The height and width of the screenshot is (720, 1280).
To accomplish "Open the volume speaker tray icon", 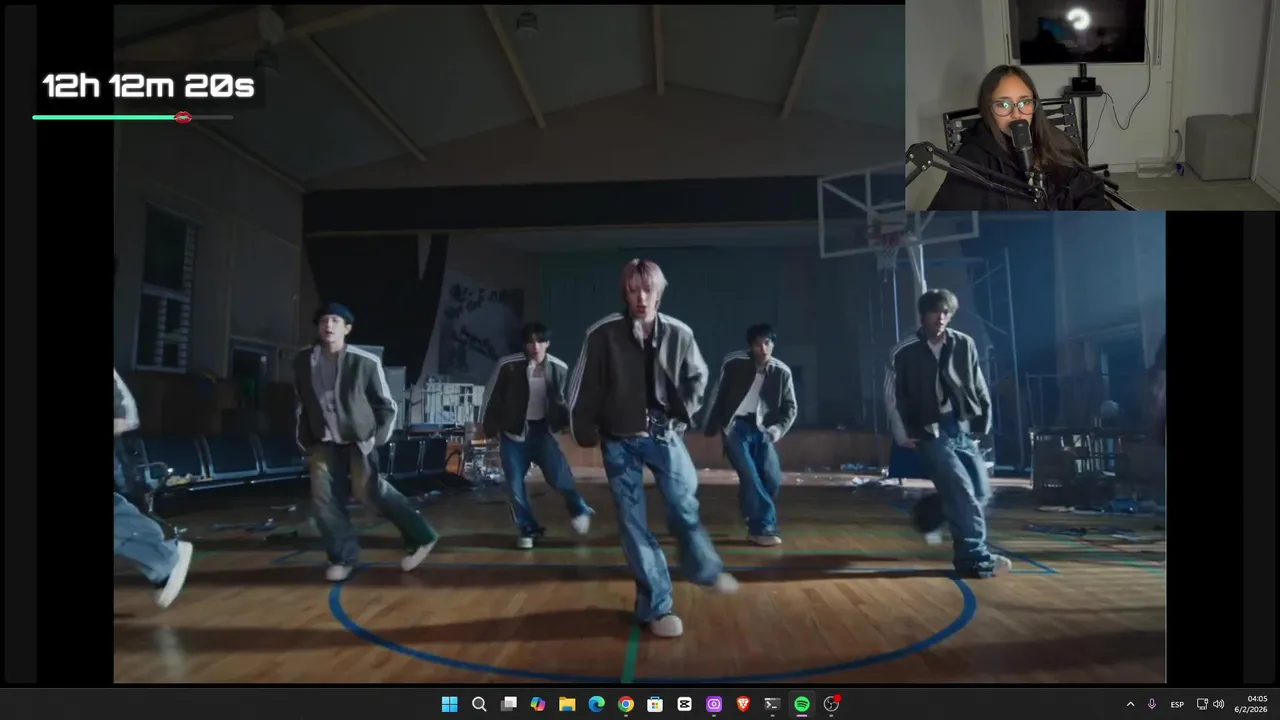I will tap(1218, 704).
